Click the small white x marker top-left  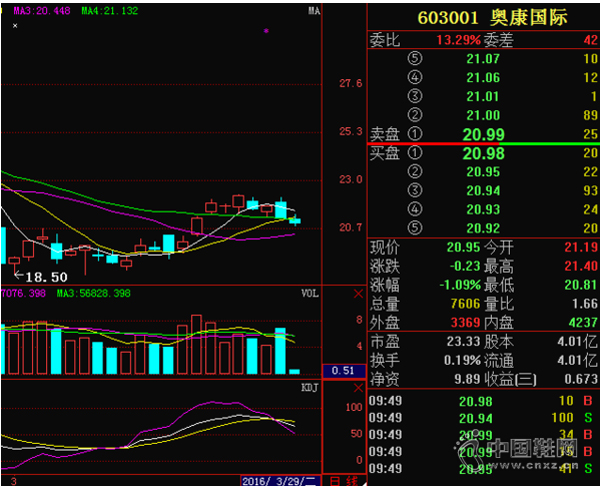[x=14, y=26]
